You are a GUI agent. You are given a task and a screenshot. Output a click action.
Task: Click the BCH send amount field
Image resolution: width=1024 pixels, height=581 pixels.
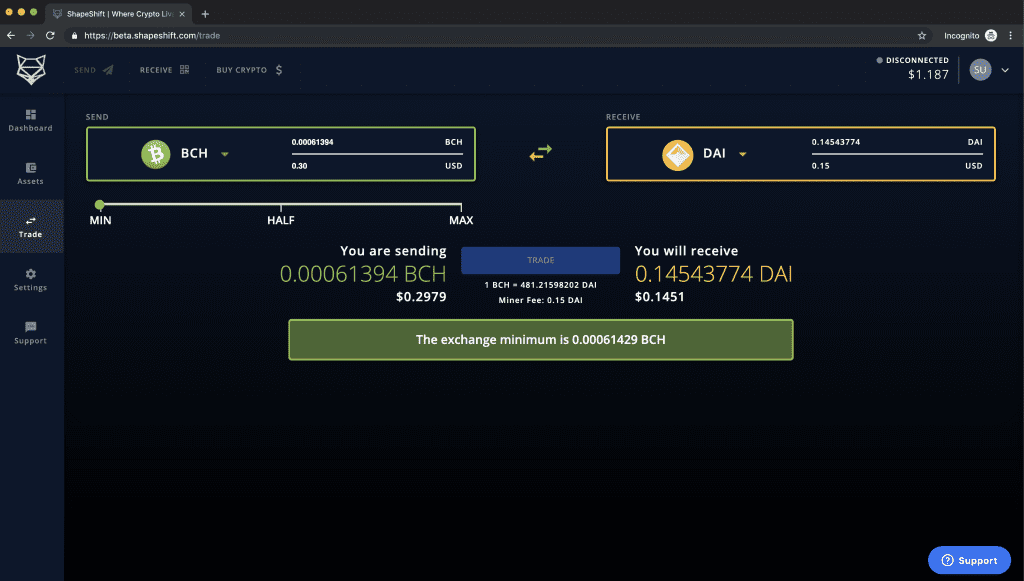[x=377, y=142]
